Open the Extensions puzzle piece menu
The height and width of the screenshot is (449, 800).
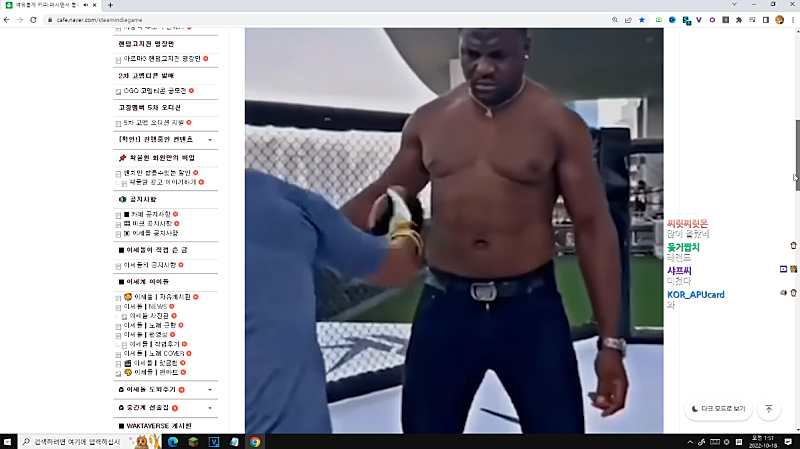coord(739,20)
